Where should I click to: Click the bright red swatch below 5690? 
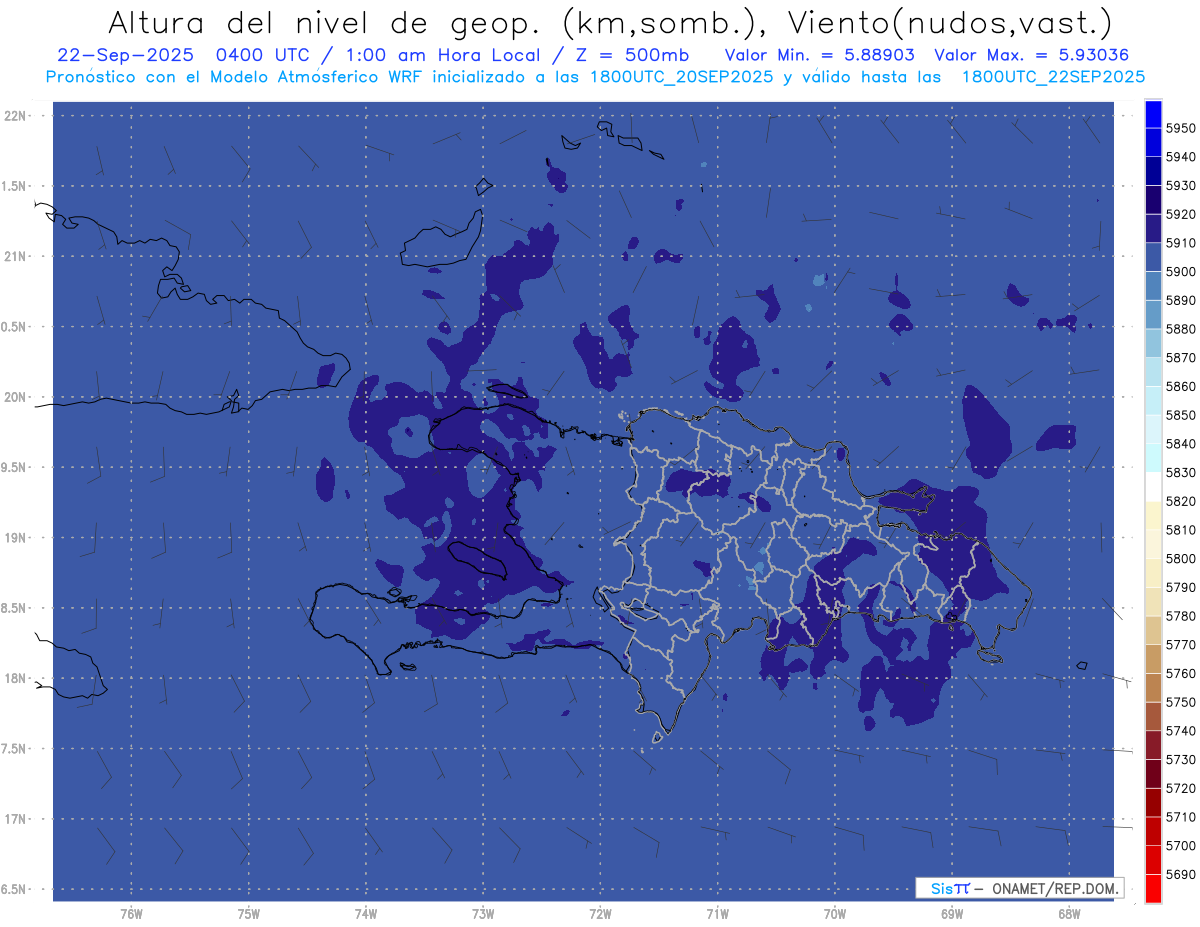pyautogui.click(x=1153, y=889)
